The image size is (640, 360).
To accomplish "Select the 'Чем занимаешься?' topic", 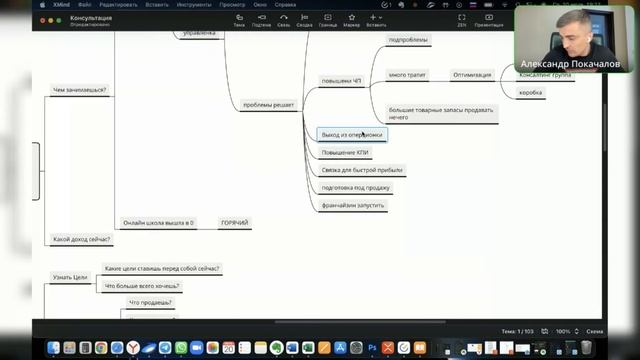I will point(80,90).
